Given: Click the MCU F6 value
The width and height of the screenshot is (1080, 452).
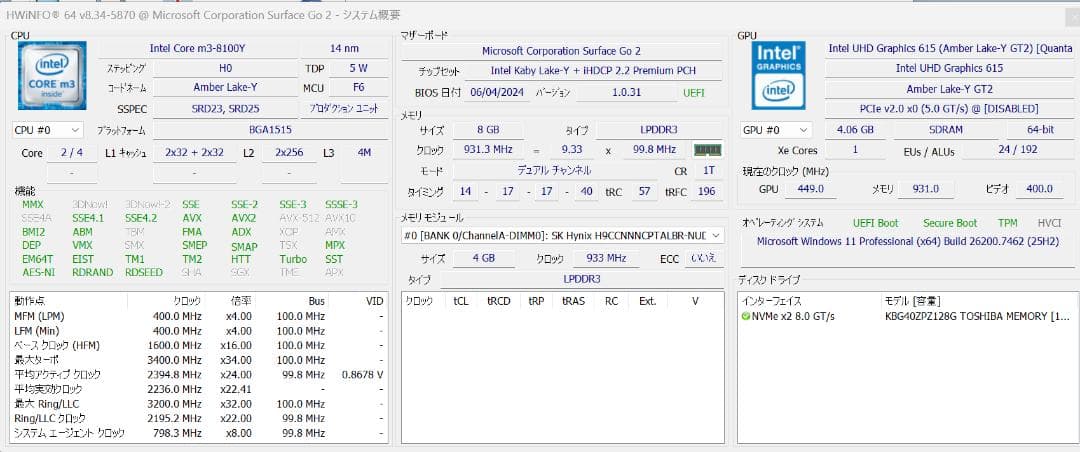Looking at the screenshot, I should [358, 88].
